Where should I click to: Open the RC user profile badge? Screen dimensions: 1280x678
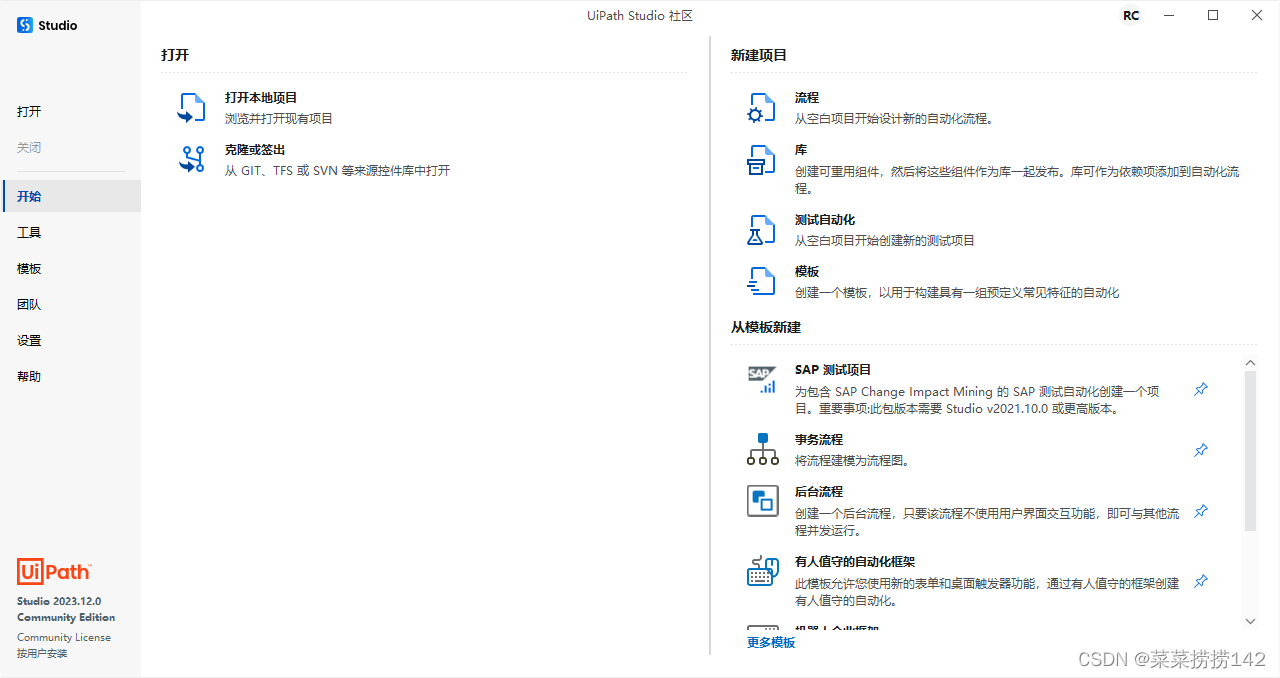tap(1131, 15)
